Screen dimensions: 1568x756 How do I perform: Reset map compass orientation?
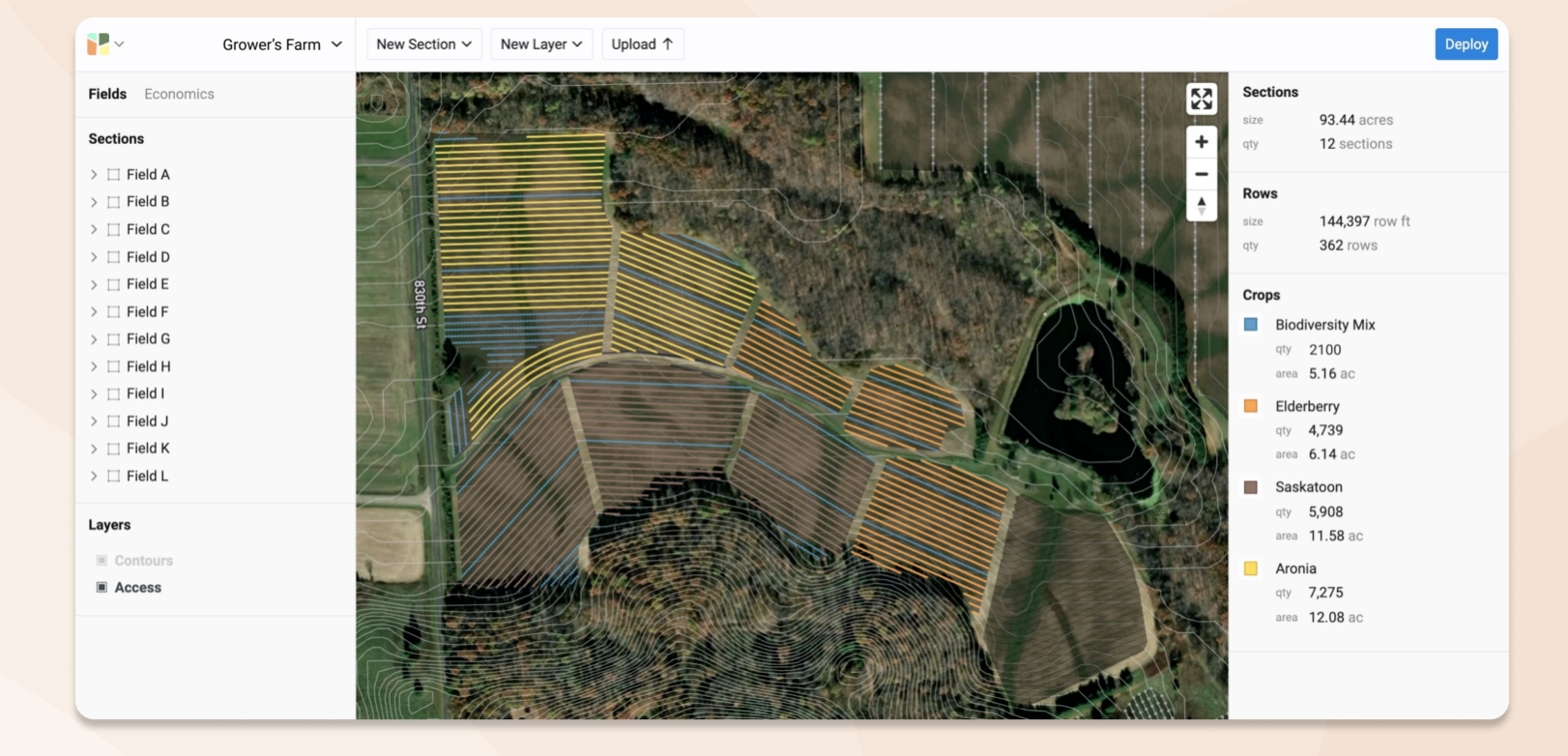tap(1202, 205)
